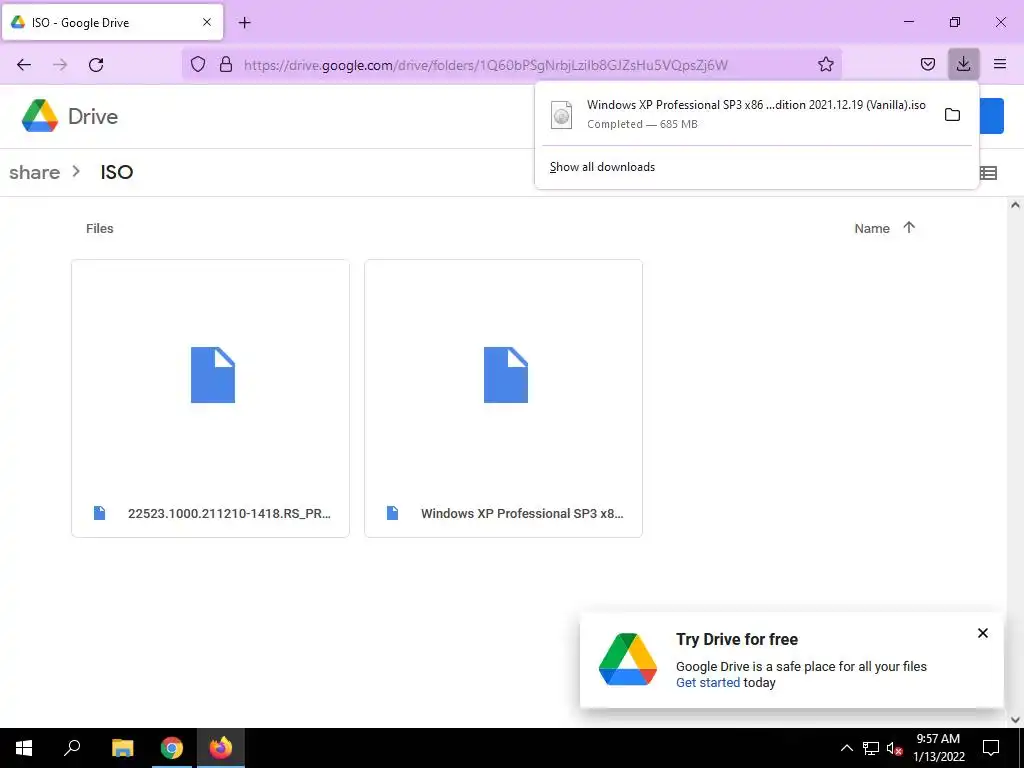The height and width of the screenshot is (768, 1024).
Task: Open Windows taskbar search
Action: [x=72, y=748]
